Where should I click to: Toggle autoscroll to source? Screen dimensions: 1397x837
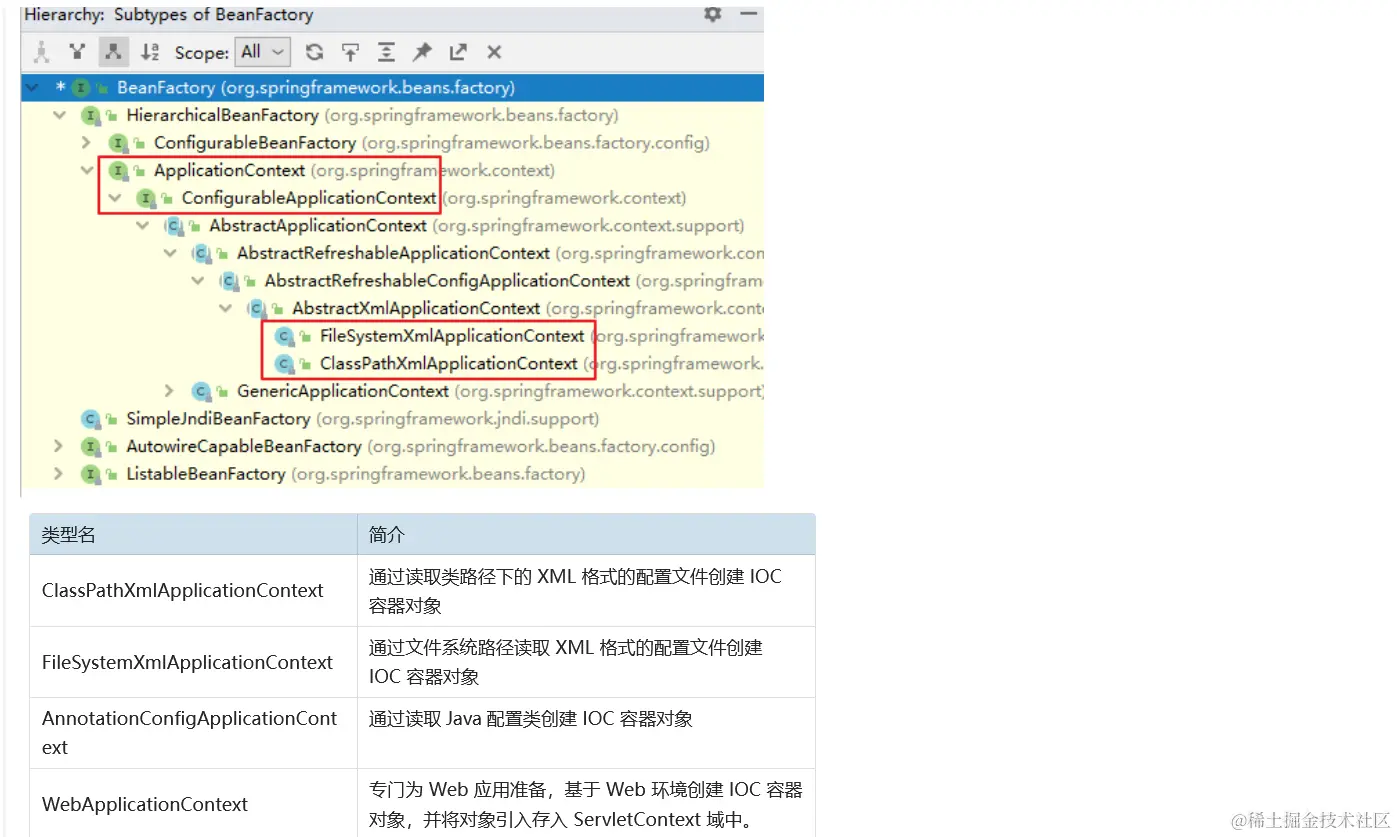[x=350, y=52]
